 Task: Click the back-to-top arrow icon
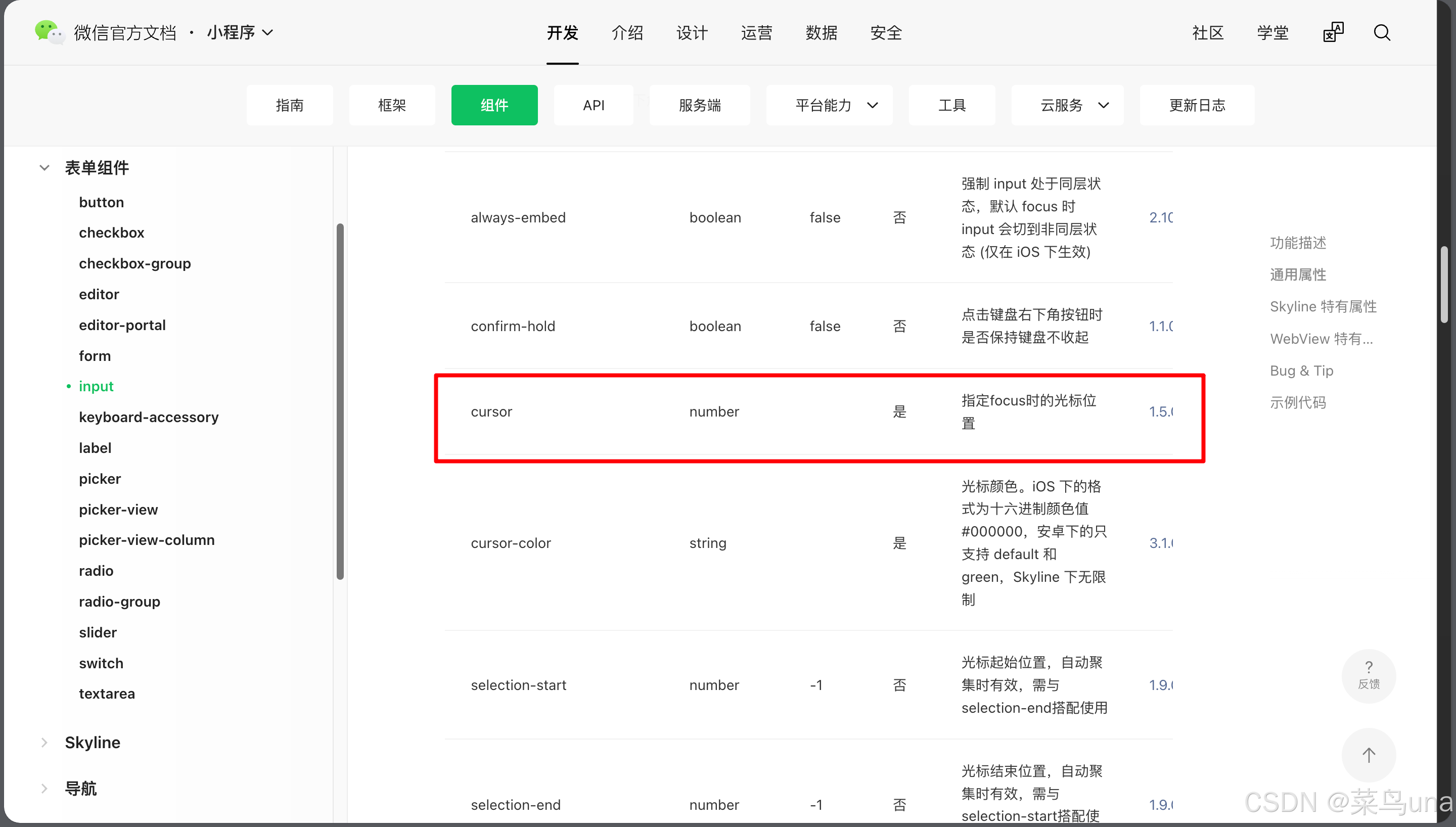pyautogui.click(x=1368, y=754)
